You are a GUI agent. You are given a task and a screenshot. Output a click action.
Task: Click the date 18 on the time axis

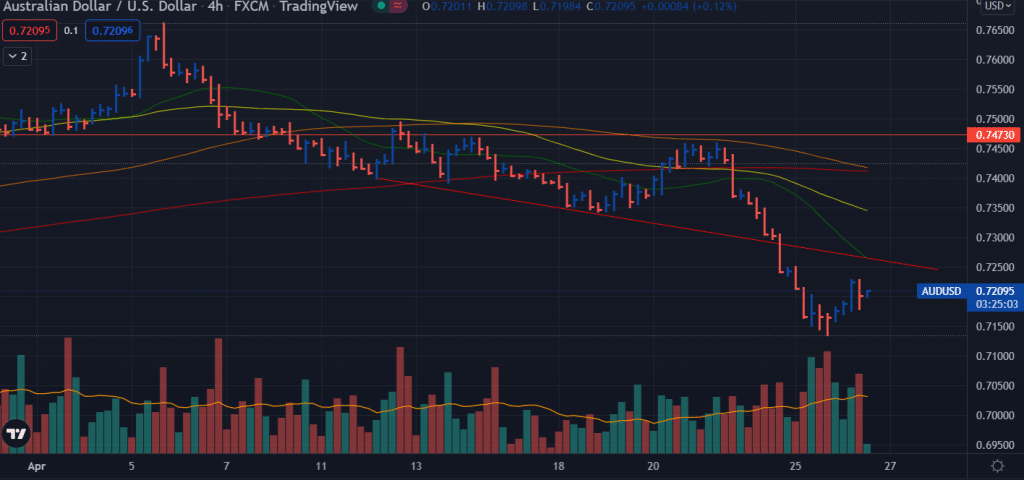click(x=558, y=467)
